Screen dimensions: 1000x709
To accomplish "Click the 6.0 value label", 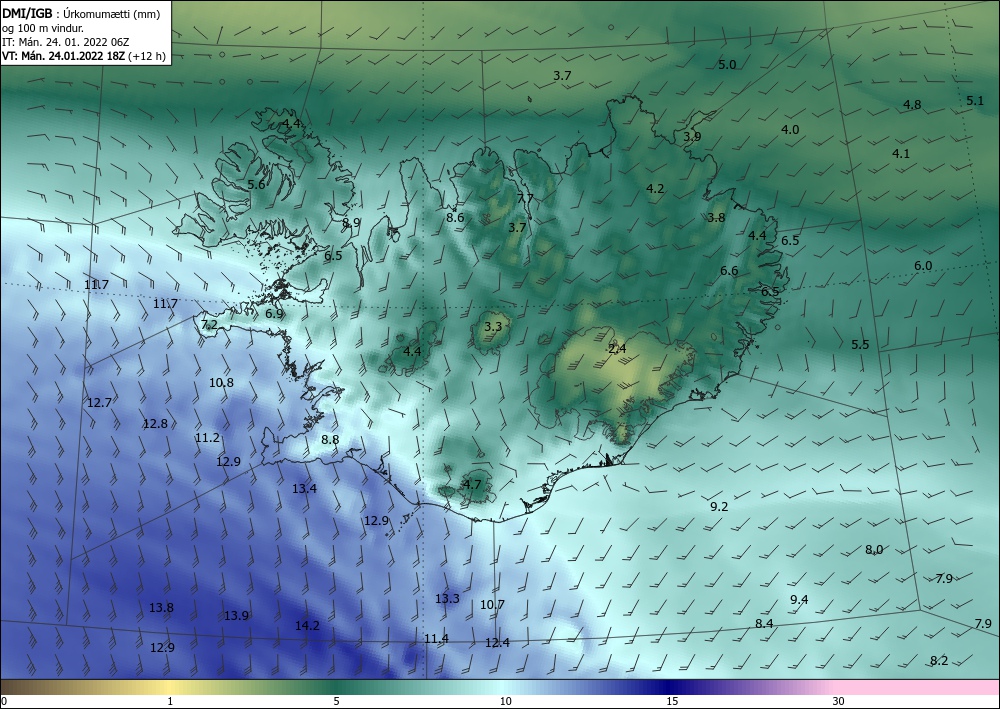I will pyautogui.click(x=923, y=266).
